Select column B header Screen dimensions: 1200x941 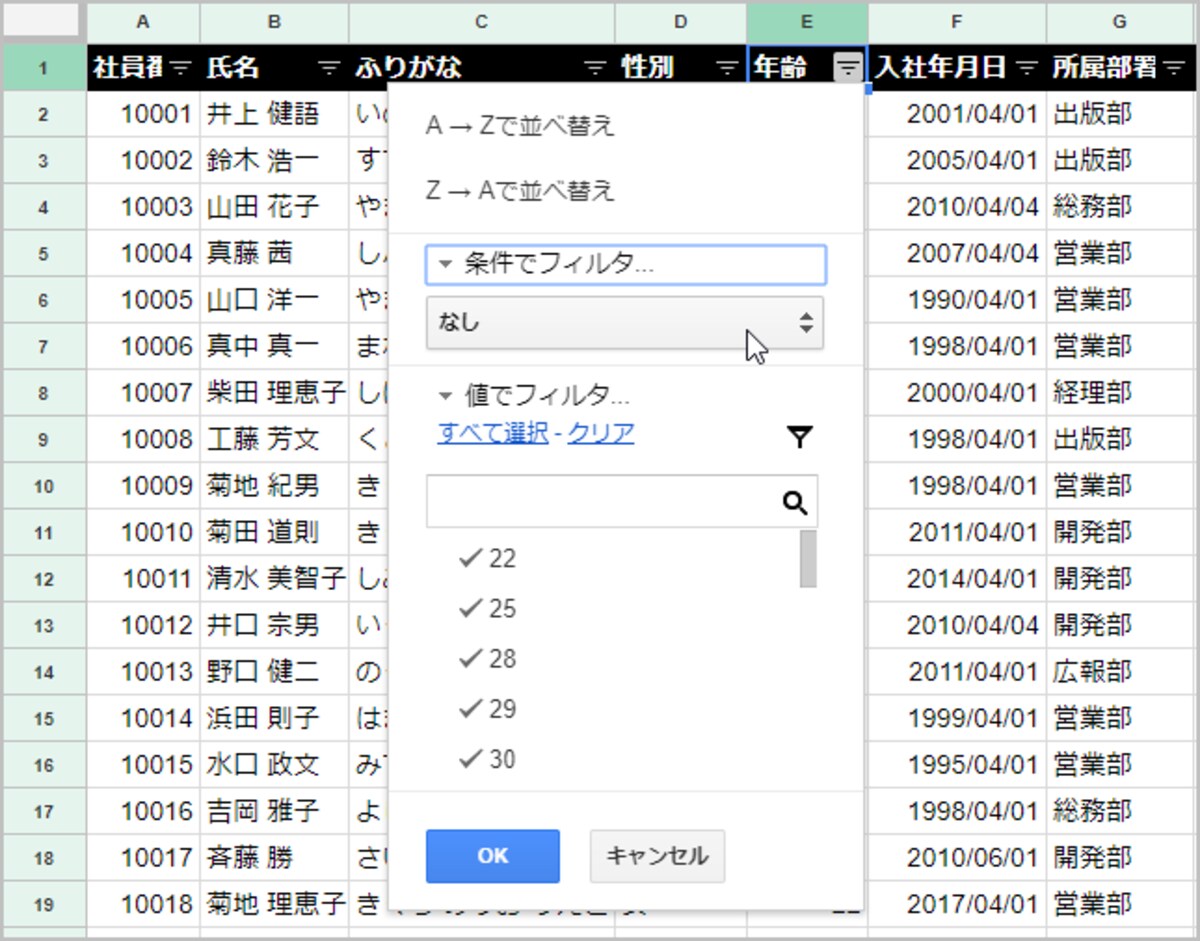pos(274,22)
